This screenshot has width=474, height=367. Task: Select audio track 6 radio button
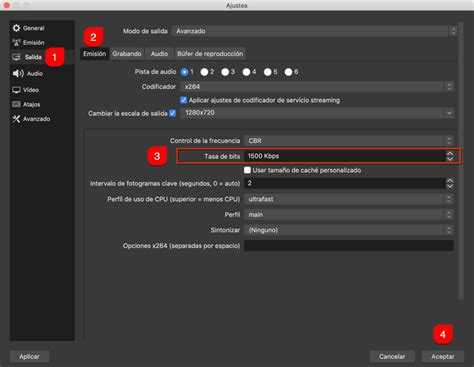coord(288,72)
